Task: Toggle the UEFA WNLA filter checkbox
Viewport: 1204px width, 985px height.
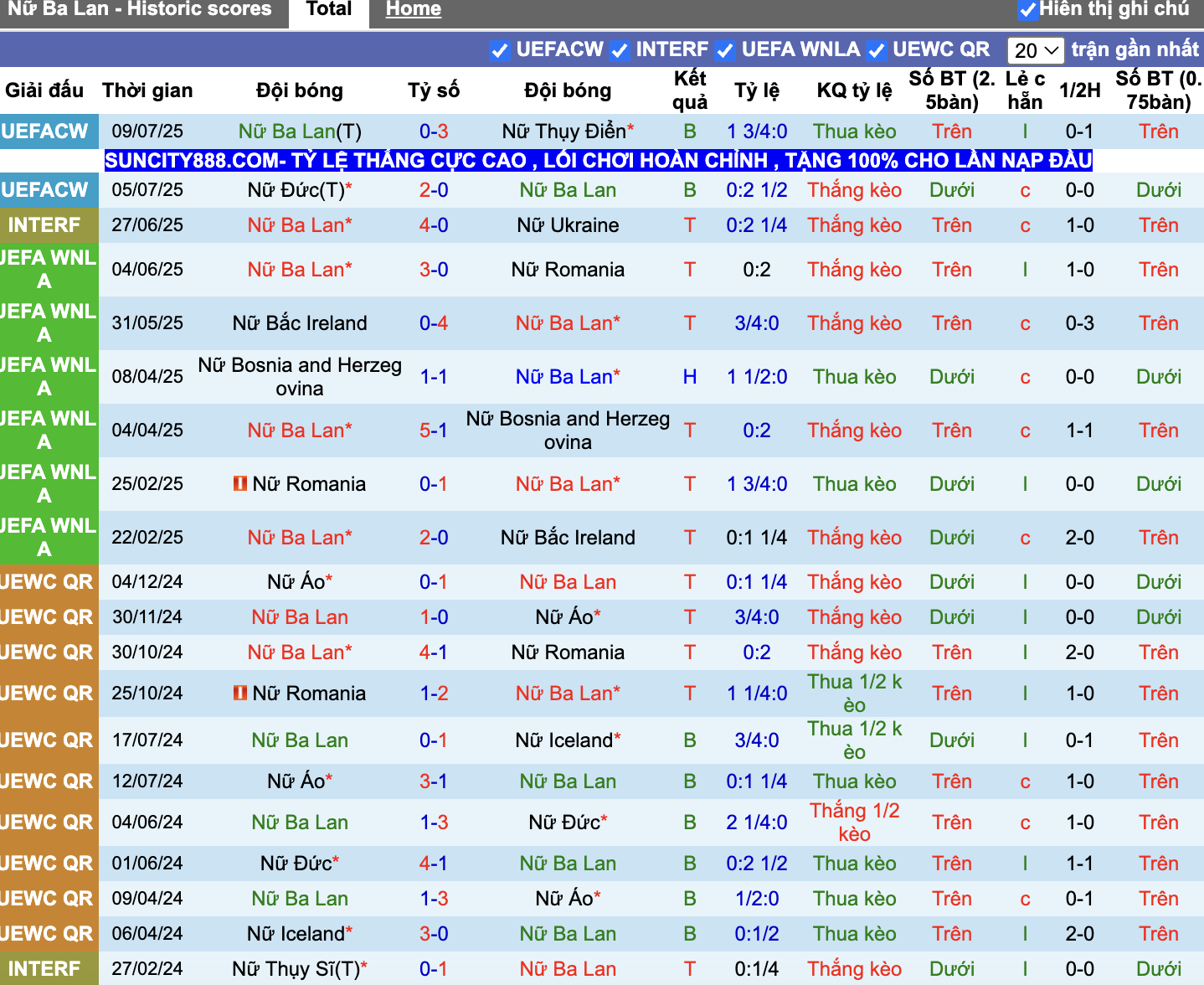Action: point(725,50)
